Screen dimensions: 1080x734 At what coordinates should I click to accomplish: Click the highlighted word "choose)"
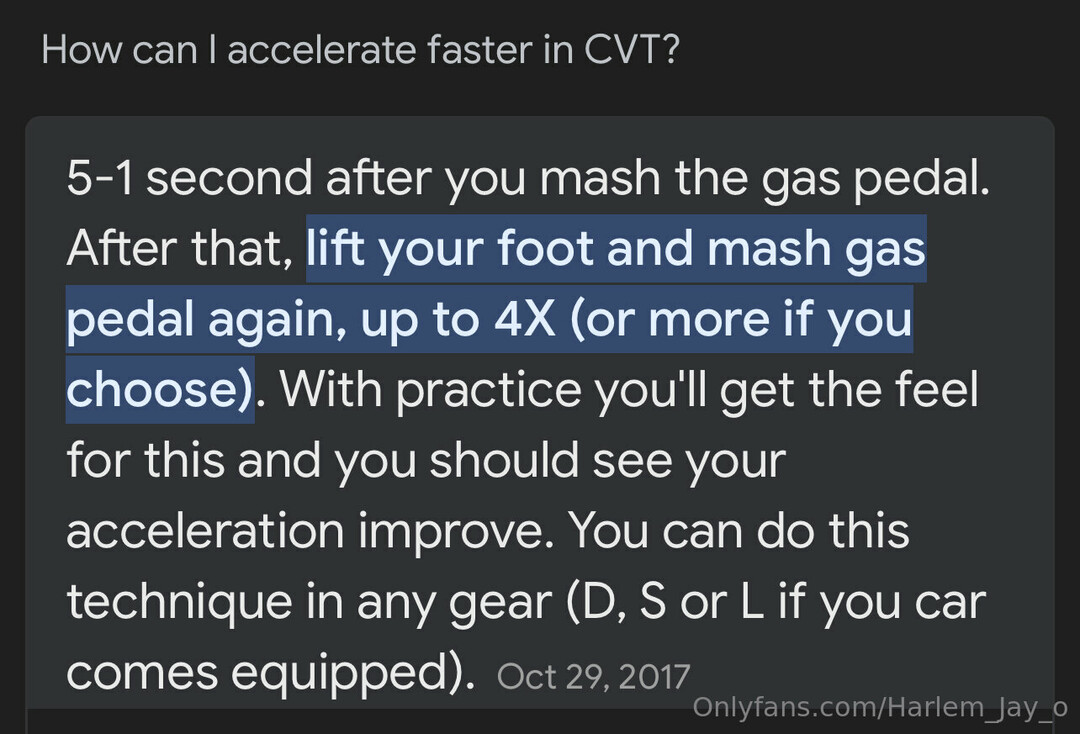coord(159,390)
